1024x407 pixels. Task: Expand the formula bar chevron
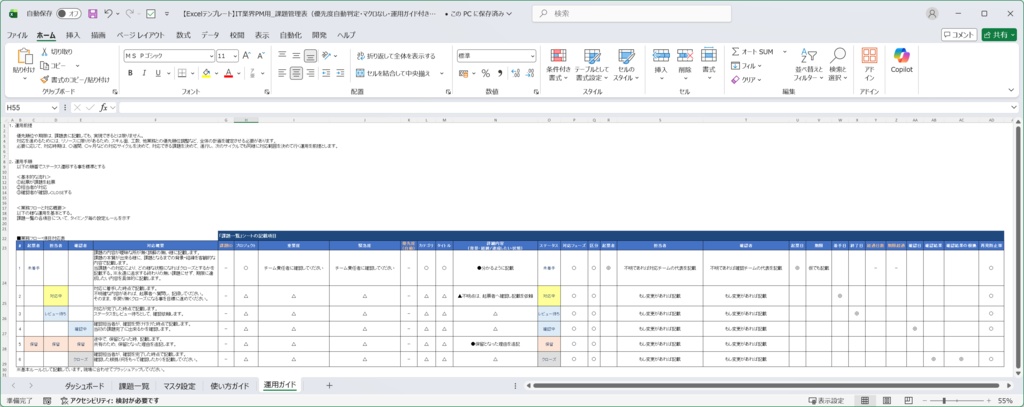[x=1014, y=107]
